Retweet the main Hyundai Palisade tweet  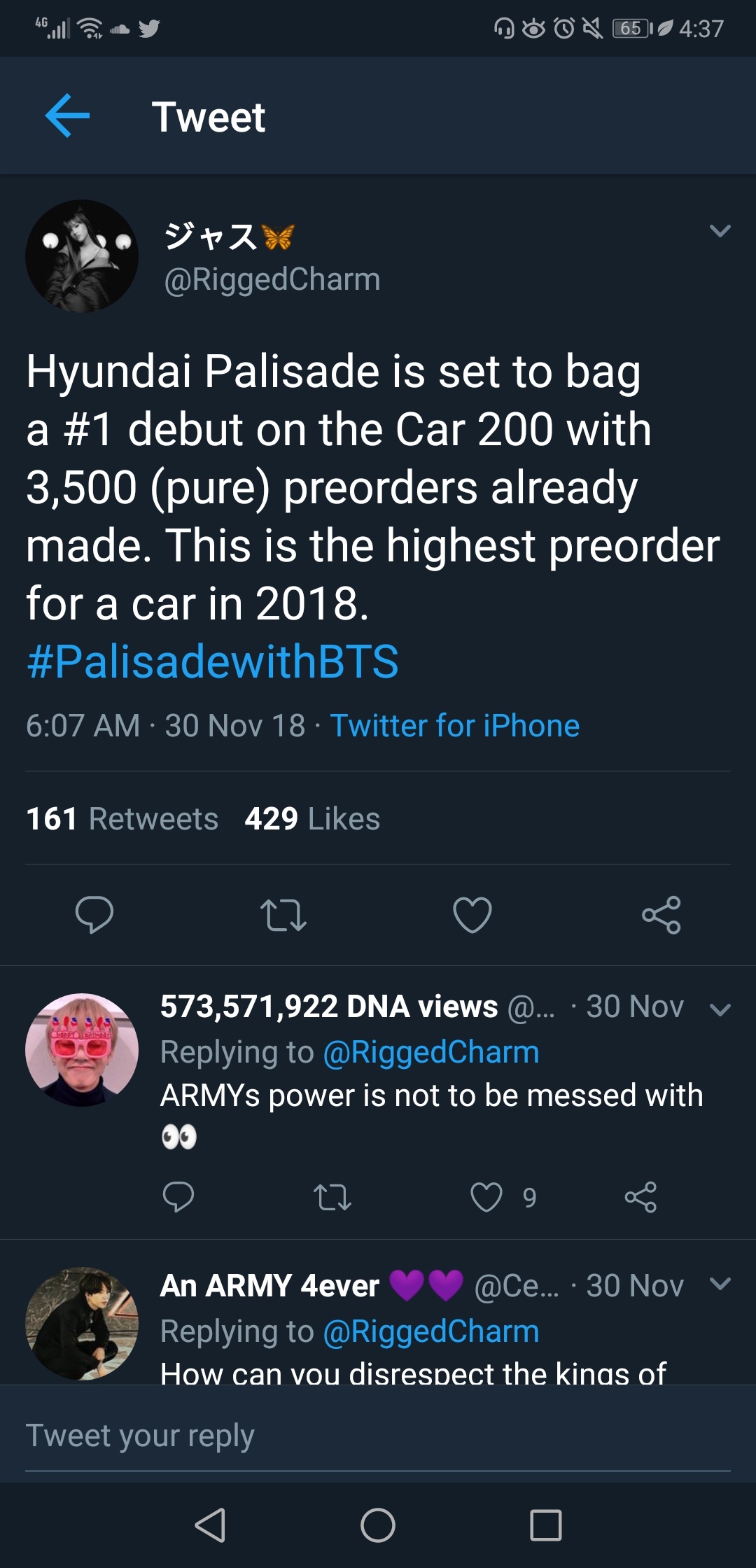click(283, 914)
